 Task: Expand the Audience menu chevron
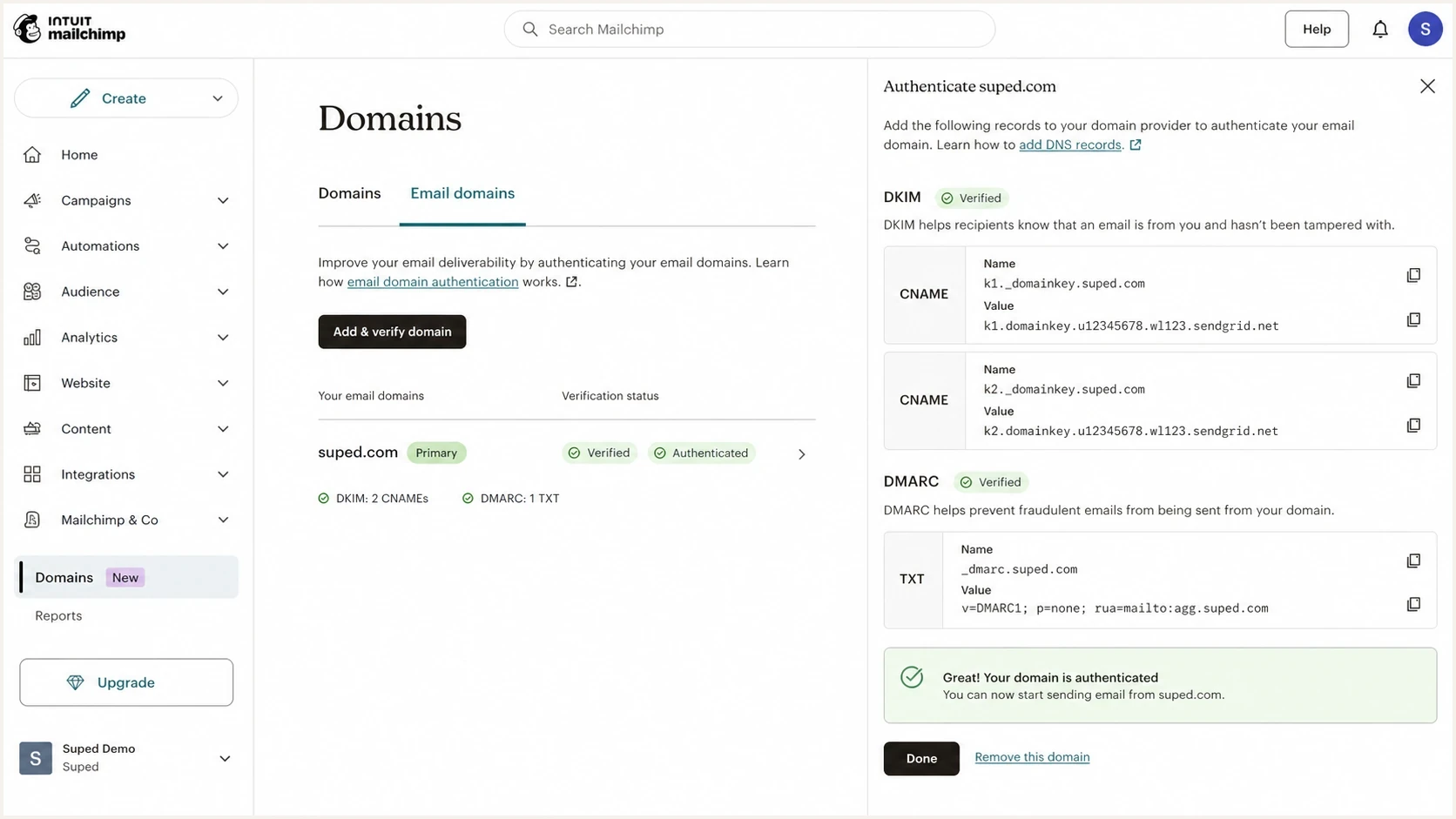[223, 292]
